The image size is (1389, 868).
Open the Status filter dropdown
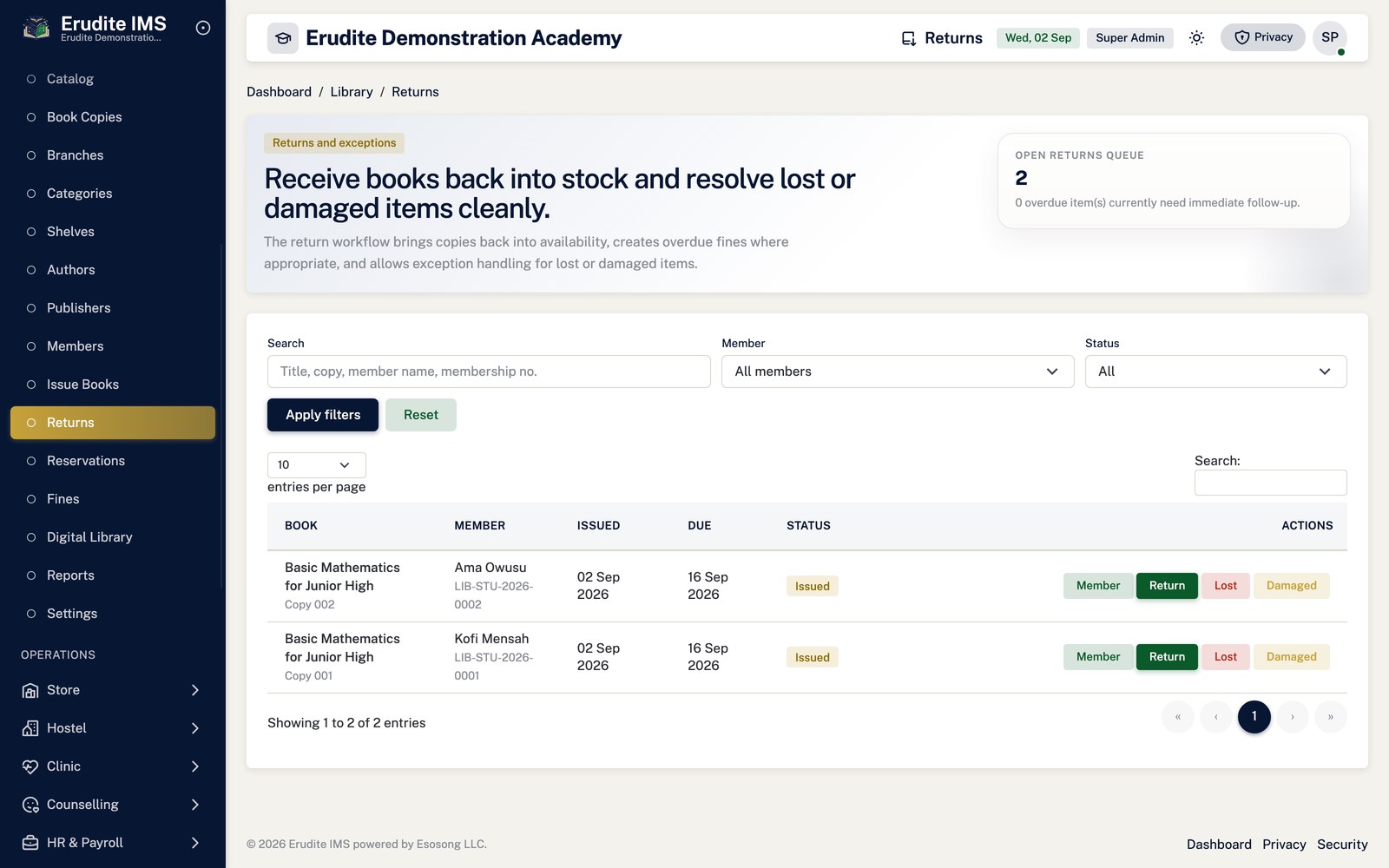pyautogui.click(x=1215, y=372)
